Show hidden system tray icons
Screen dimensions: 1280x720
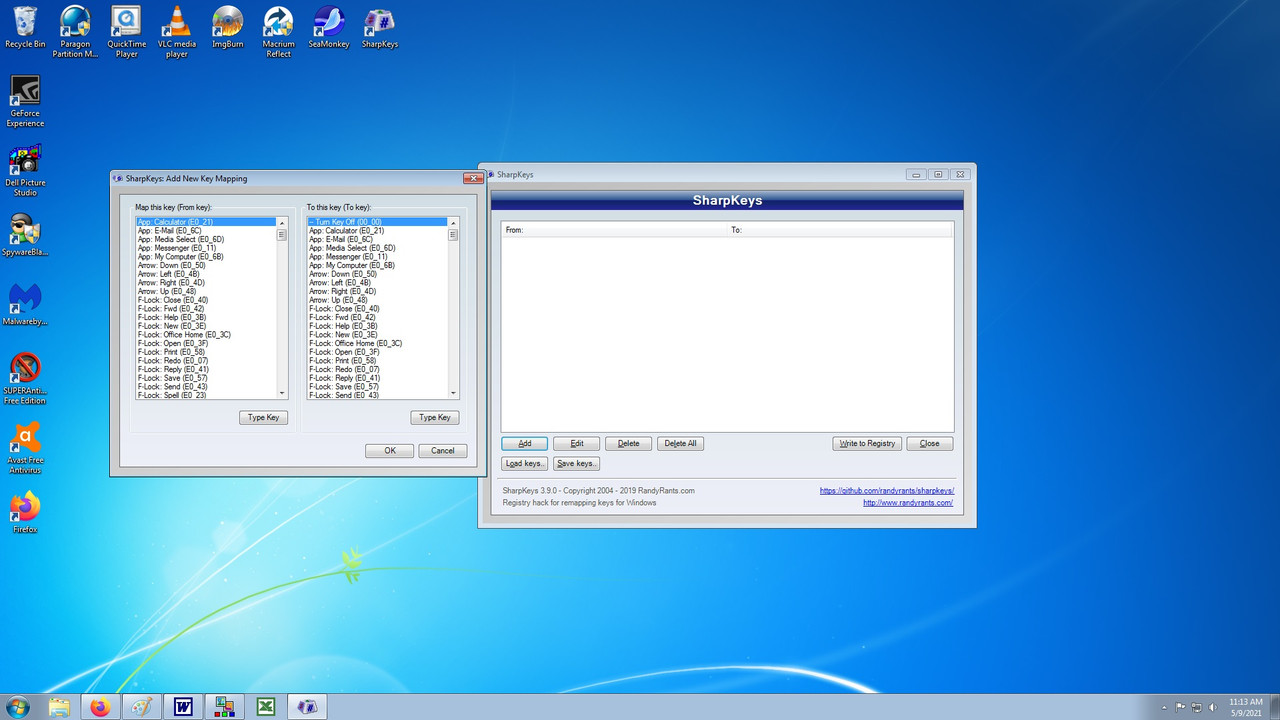click(1165, 707)
